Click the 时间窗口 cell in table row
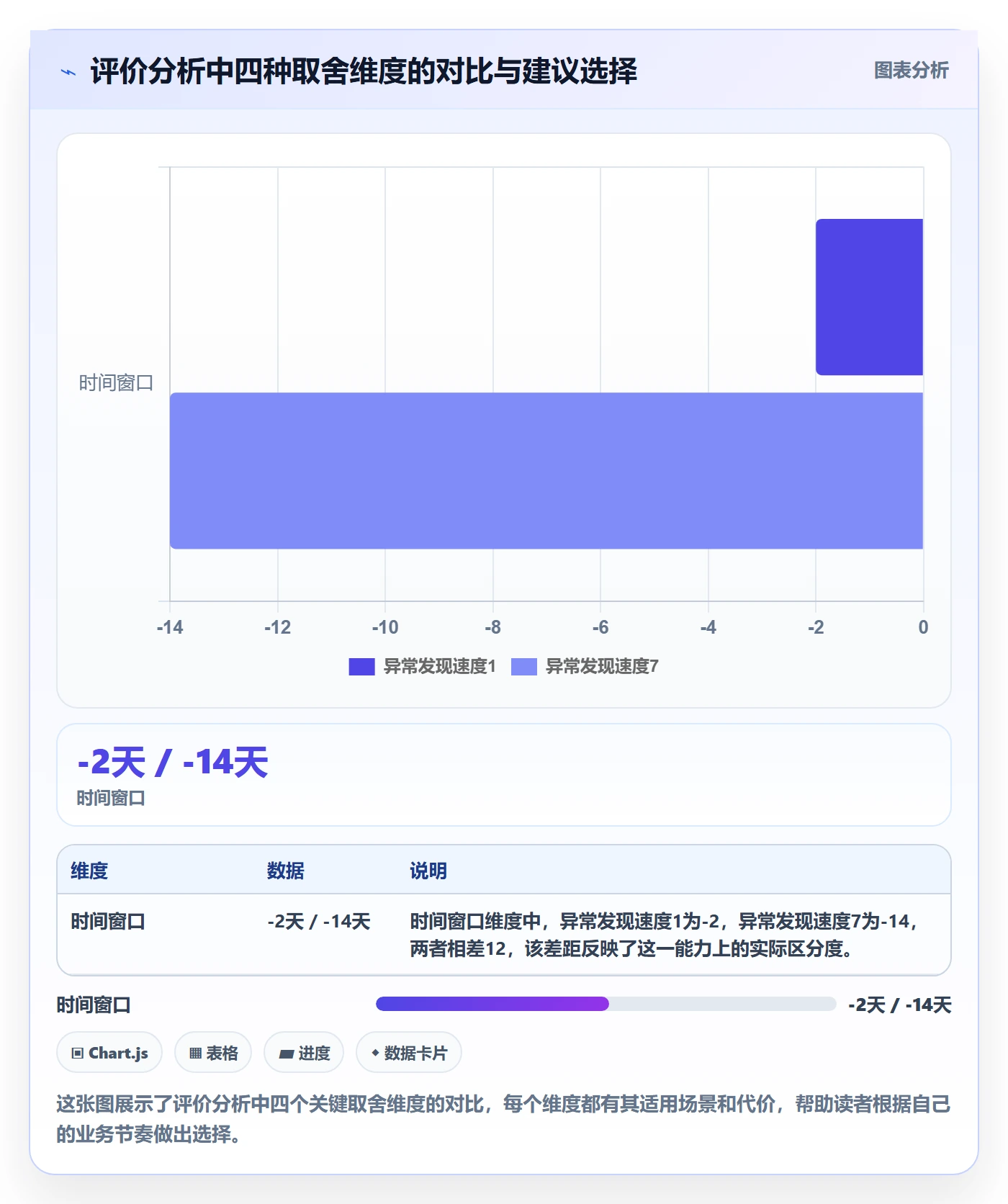 108,921
